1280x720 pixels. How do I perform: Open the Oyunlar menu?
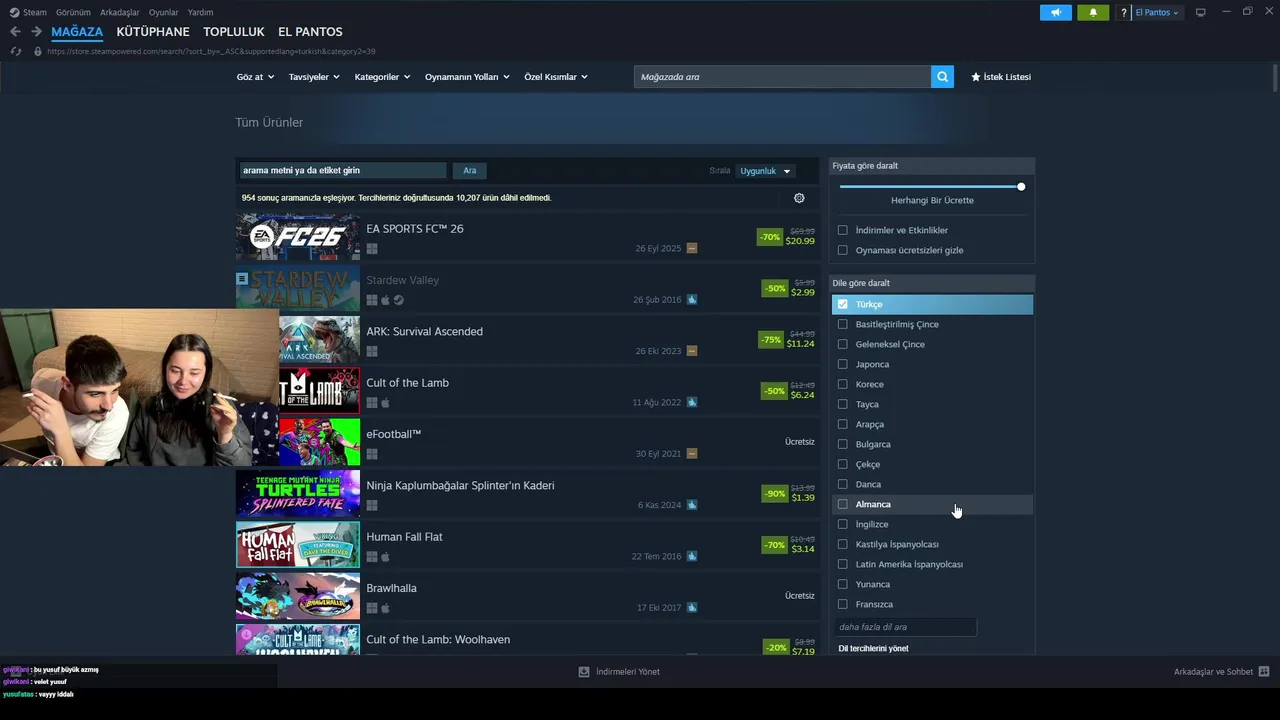click(164, 12)
